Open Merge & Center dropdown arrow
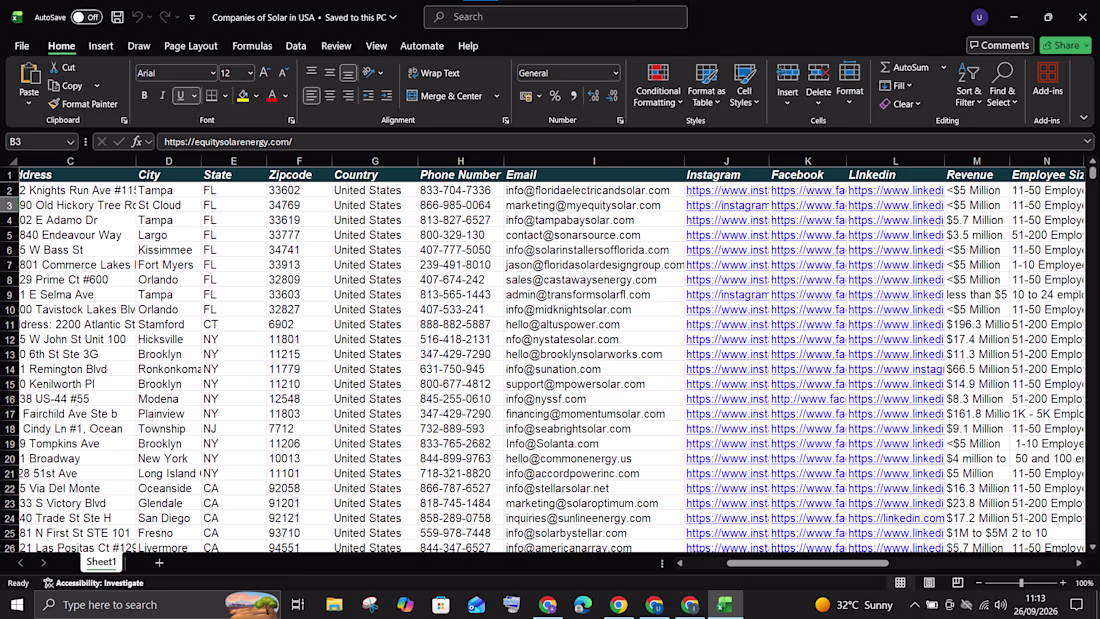The image size is (1100, 619). coord(497,96)
